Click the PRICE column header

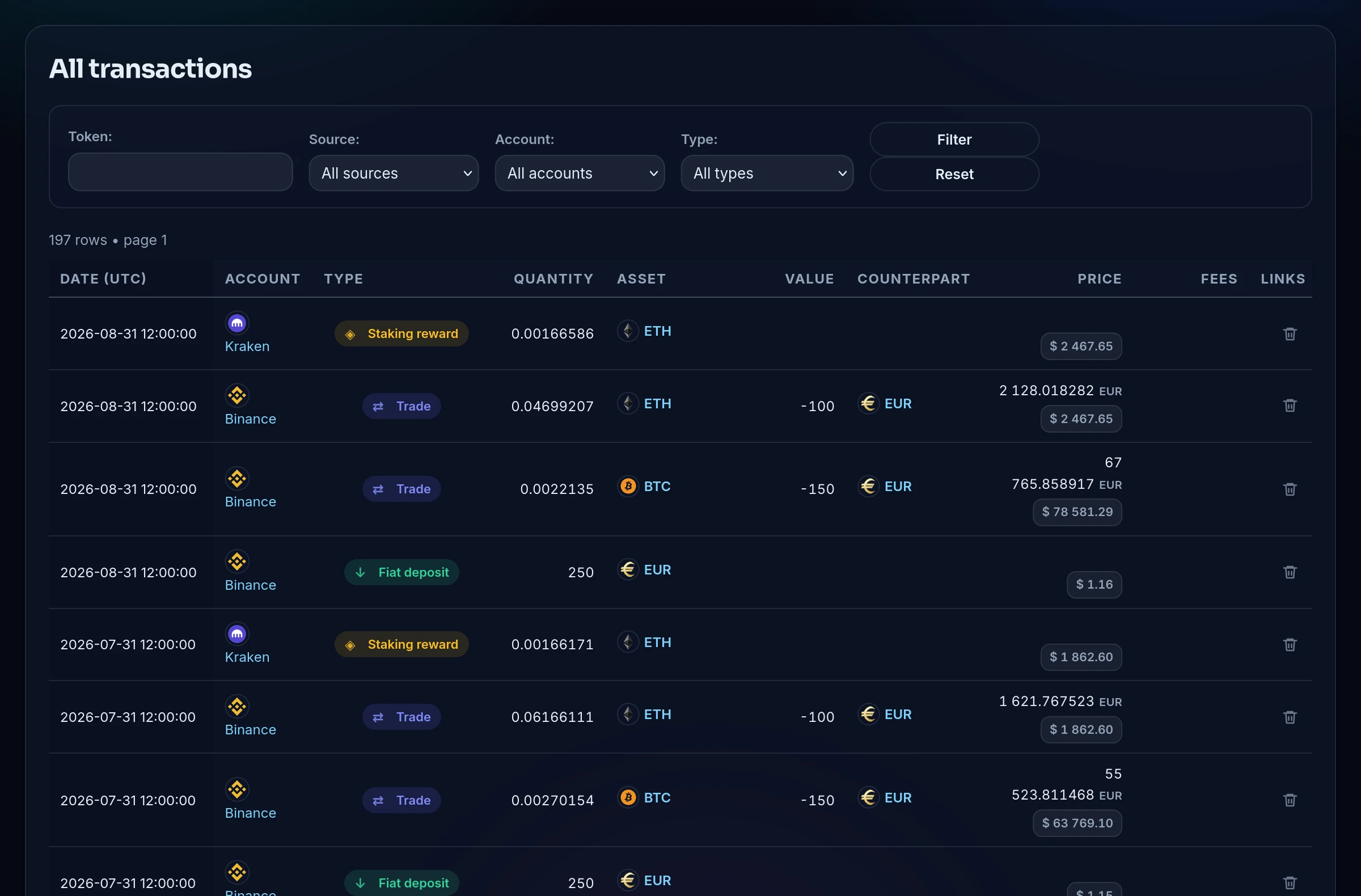1099,279
